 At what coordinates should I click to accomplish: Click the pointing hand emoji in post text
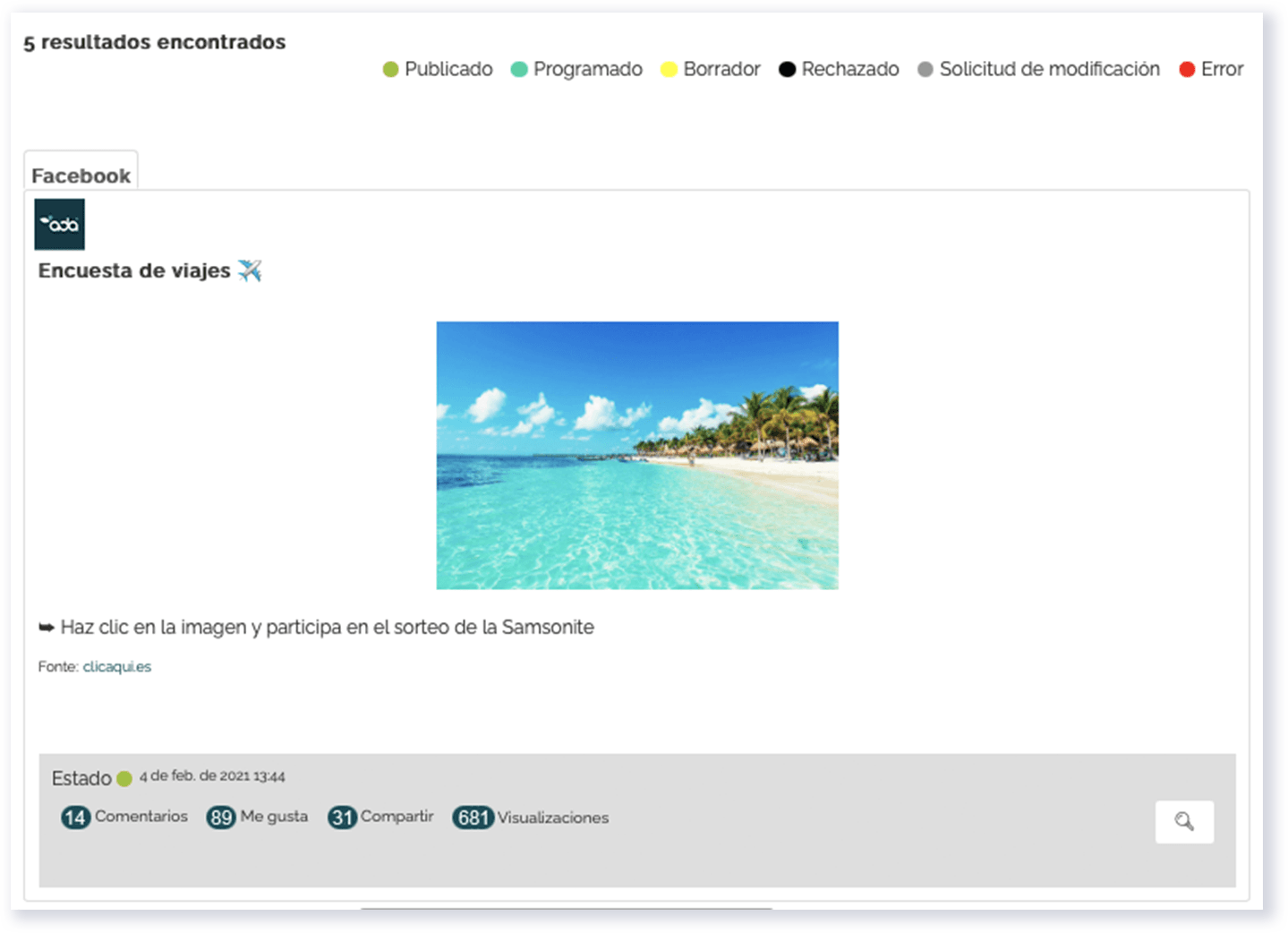(47, 628)
